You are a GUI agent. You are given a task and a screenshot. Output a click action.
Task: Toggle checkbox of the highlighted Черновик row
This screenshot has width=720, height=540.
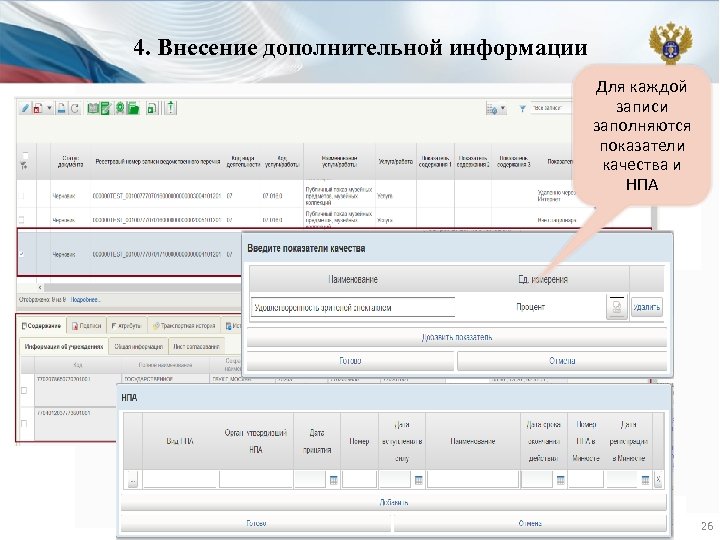click(21, 253)
